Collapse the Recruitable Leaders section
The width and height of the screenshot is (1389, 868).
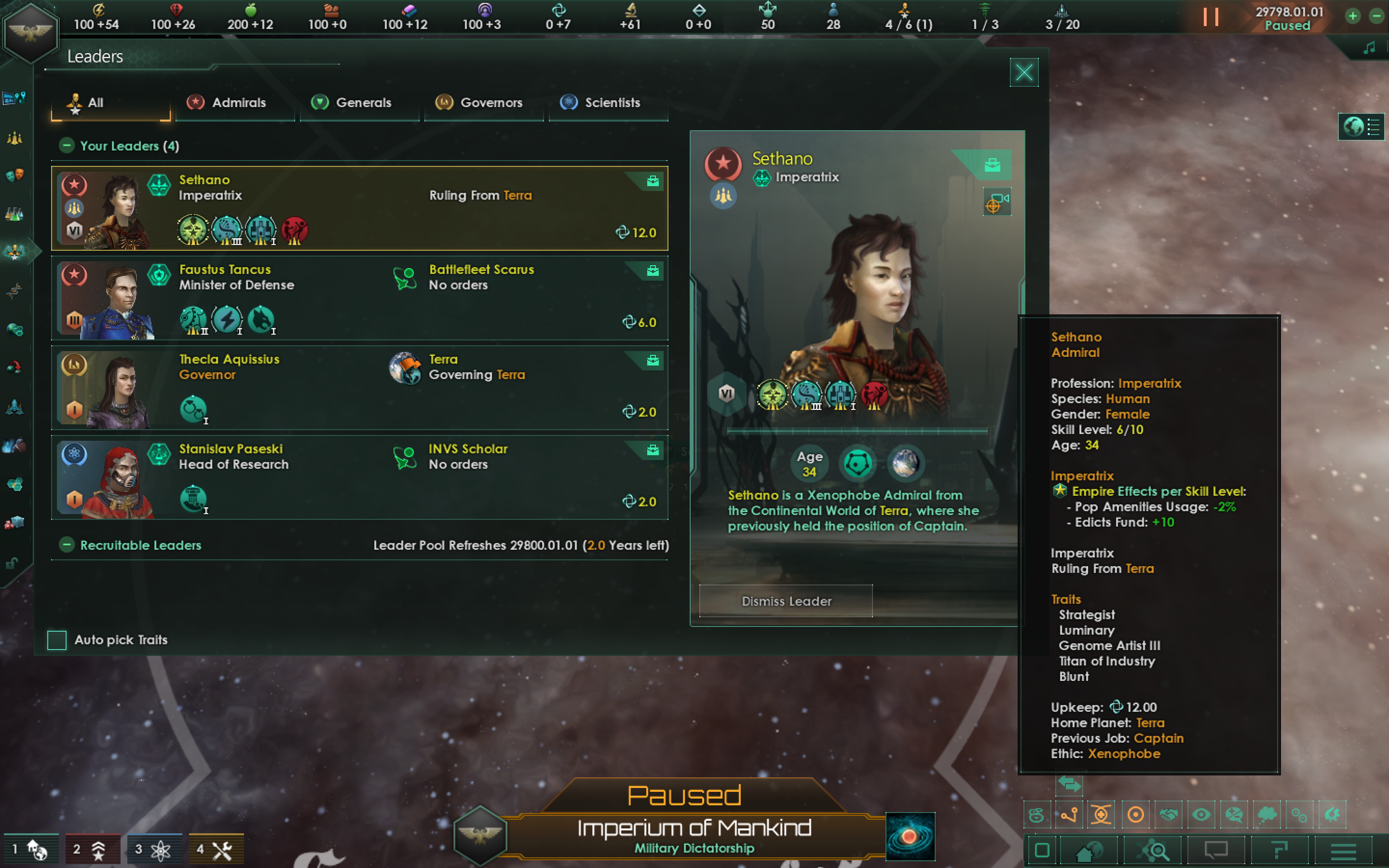tap(67, 545)
